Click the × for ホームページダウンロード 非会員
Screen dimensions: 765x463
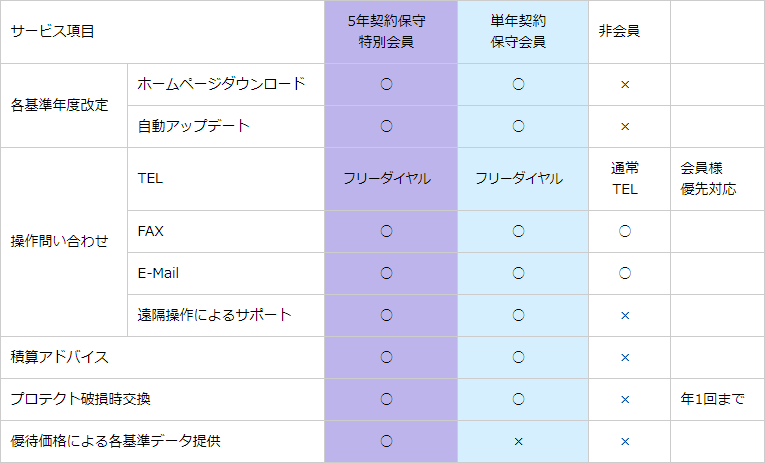point(625,84)
